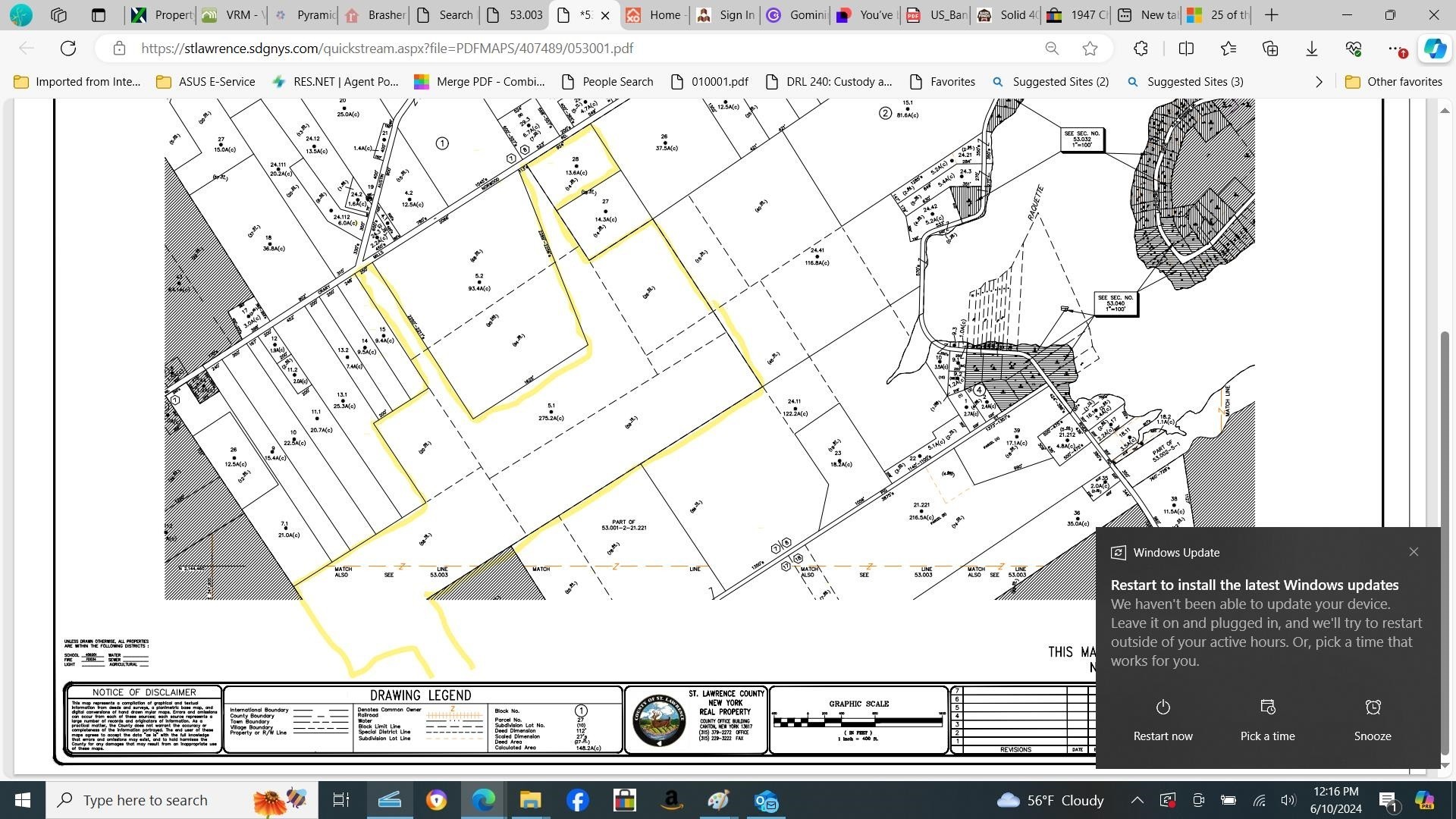The height and width of the screenshot is (819, 1456).
Task: Open Amazon app from taskbar
Action: click(x=672, y=800)
